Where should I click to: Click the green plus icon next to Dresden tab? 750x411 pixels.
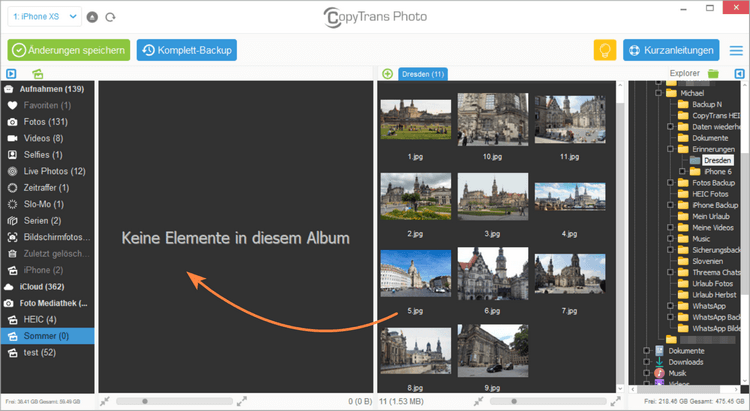coord(387,74)
